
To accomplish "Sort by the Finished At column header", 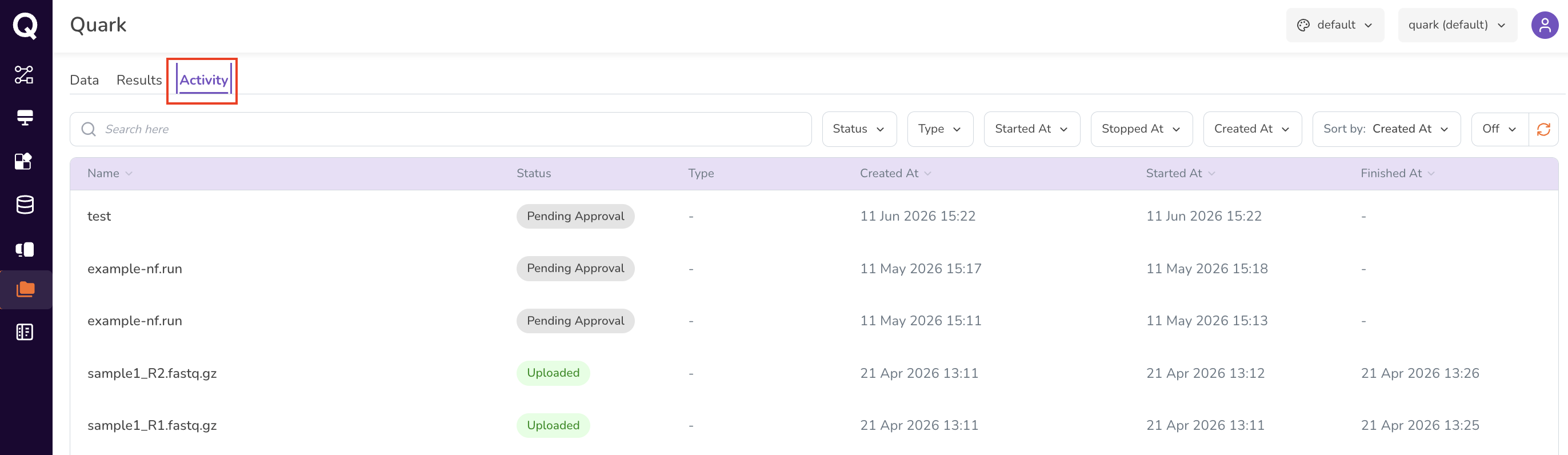I will coord(1398,174).
